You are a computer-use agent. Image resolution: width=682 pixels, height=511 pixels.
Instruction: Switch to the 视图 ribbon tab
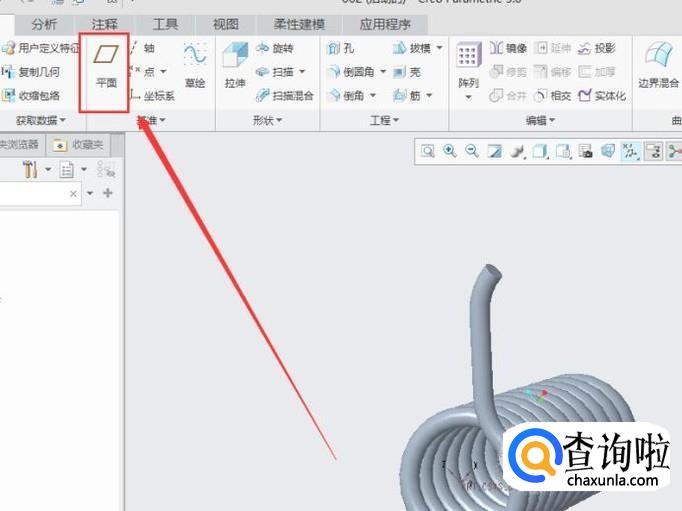(226, 24)
